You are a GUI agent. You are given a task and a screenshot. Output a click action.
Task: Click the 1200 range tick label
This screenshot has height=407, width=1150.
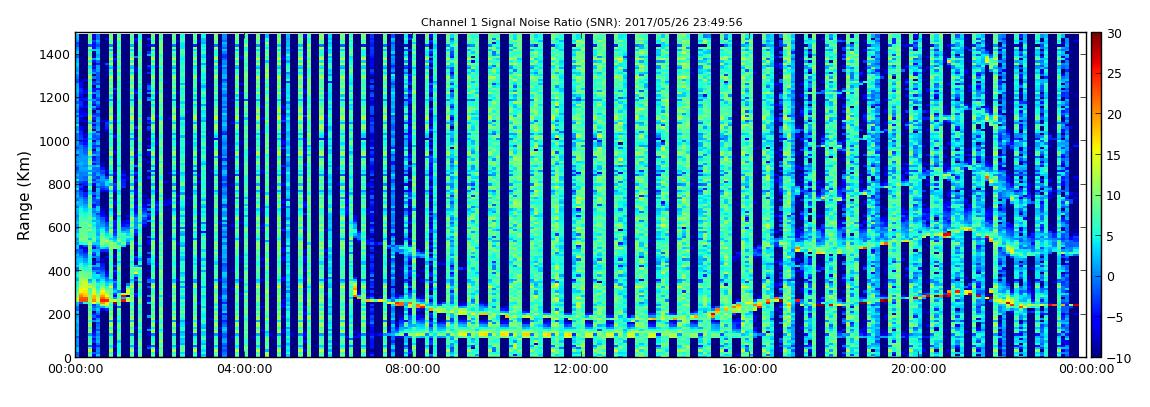tap(56, 98)
